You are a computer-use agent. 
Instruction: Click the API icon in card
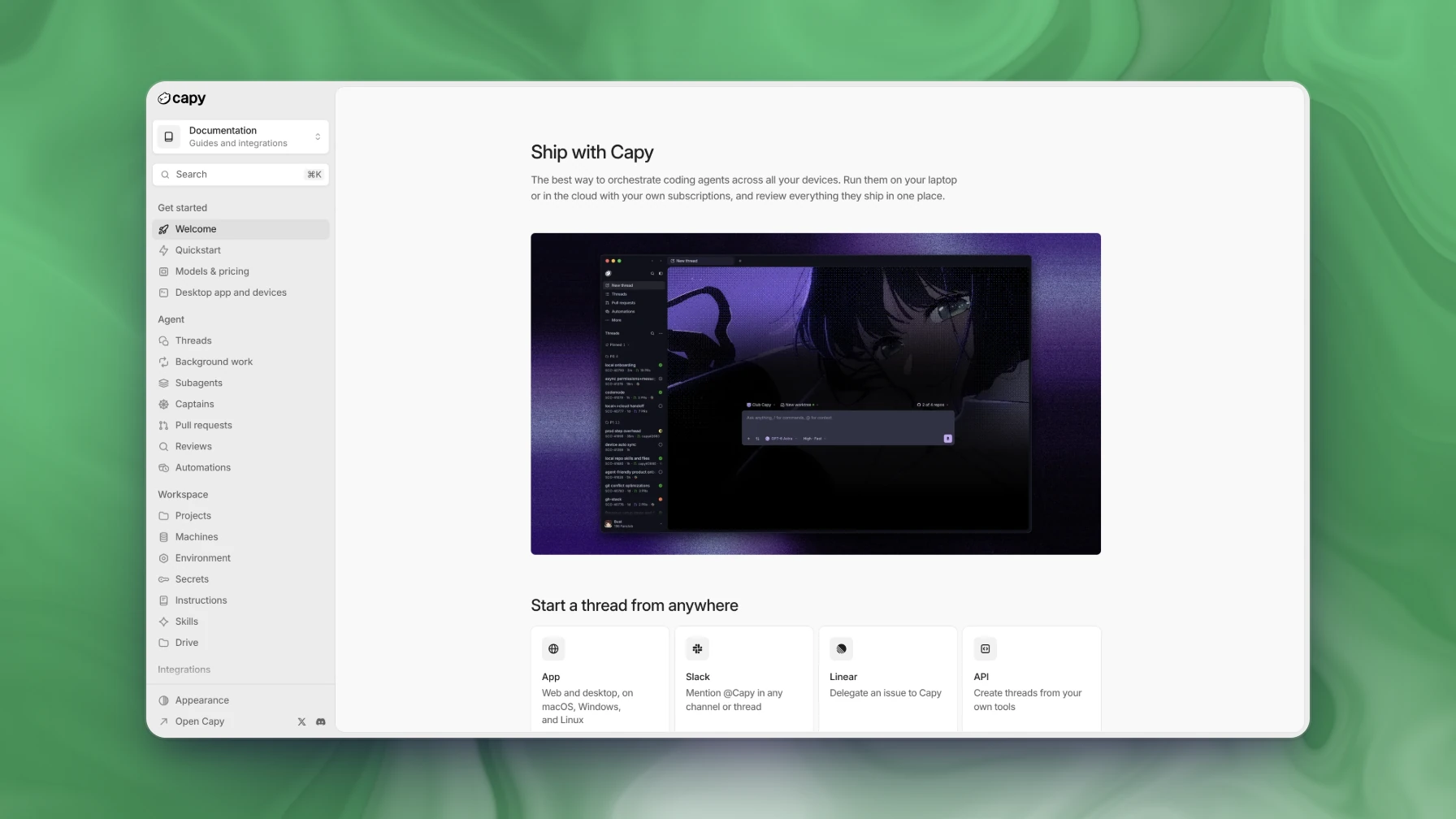point(985,648)
